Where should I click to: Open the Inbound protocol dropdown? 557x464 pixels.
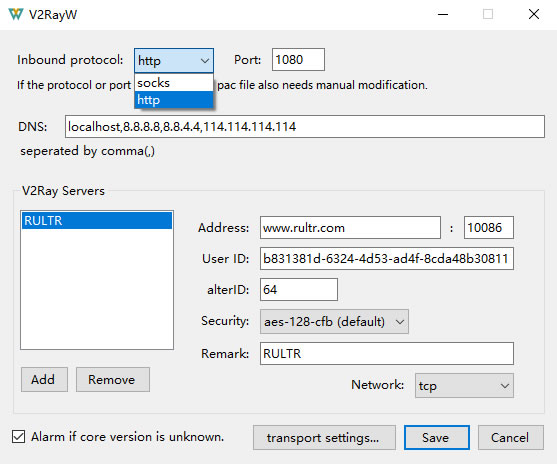coord(174,60)
